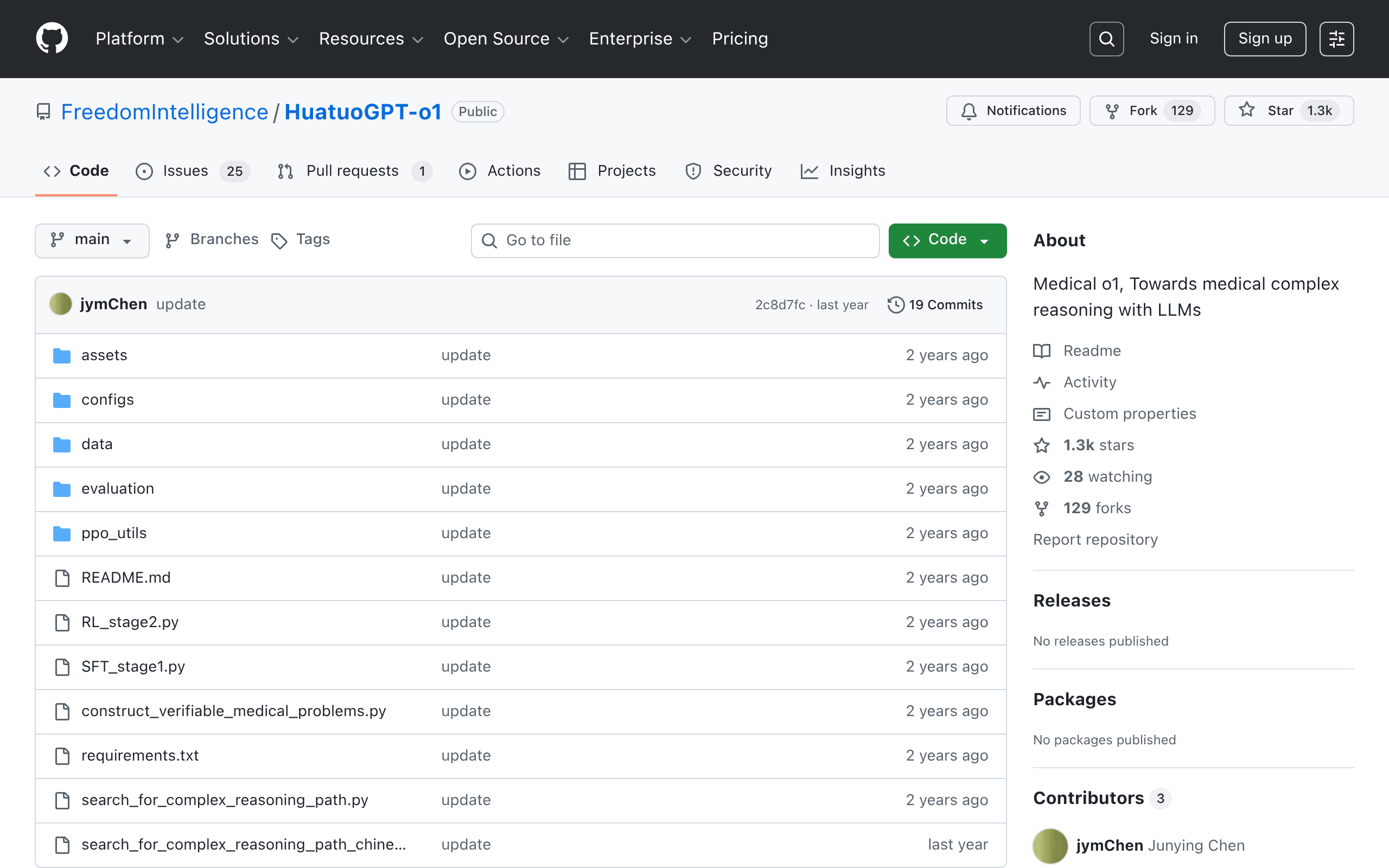The width and height of the screenshot is (1389, 868).
Task: Click the commit history clock icon
Action: [x=896, y=305]
